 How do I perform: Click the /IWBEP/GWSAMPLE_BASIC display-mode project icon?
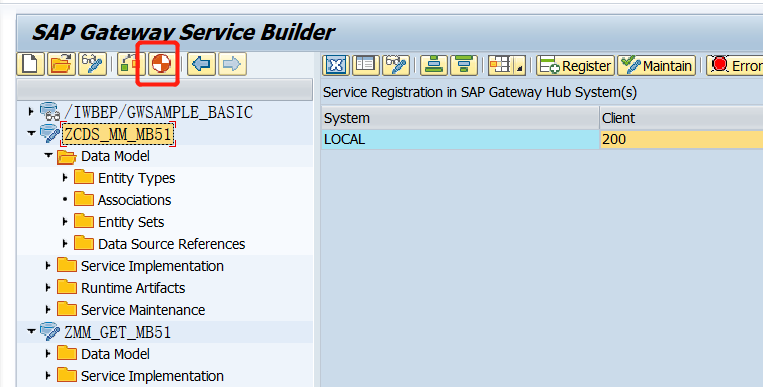click(x=50, y=111)
